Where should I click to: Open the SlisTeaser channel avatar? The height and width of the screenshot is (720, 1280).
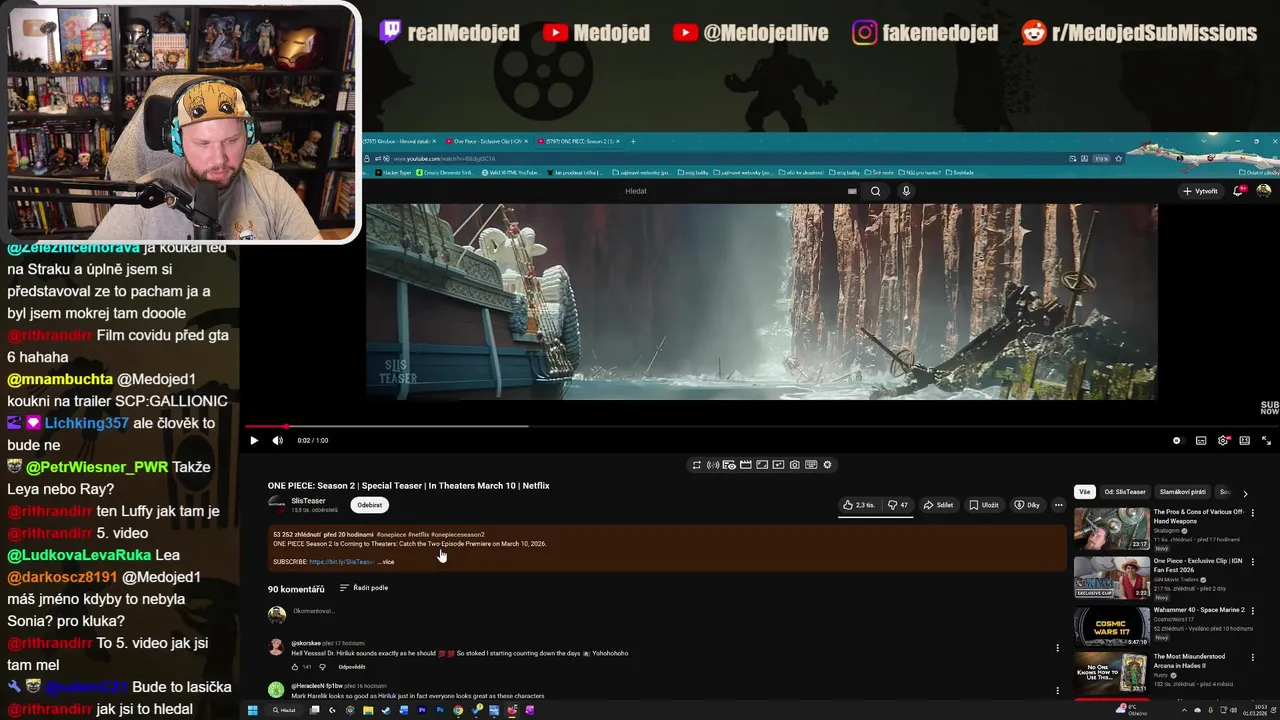click(276, 505)
